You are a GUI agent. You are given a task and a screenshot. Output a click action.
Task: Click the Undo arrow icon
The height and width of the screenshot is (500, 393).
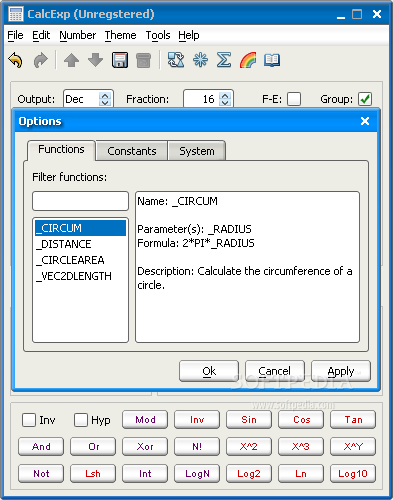[15, 60]
